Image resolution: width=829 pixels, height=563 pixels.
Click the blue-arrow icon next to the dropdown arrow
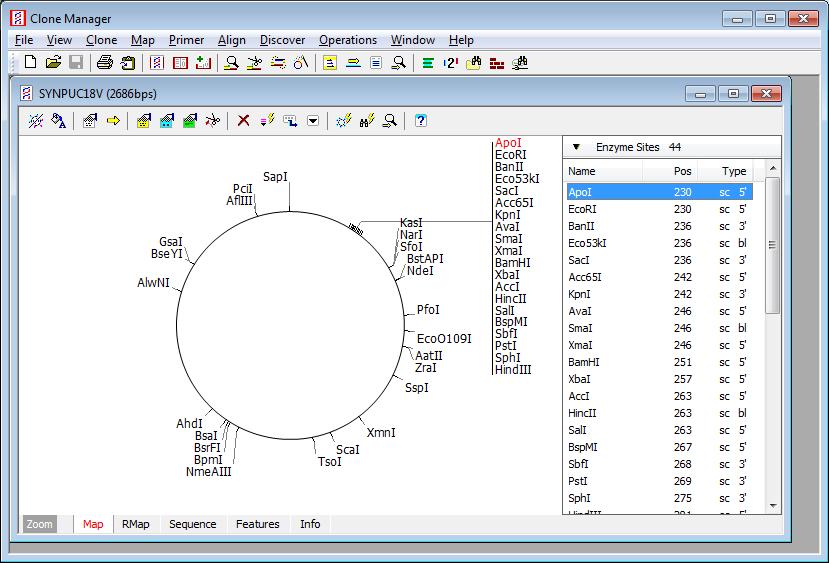pyautogui.click(x=290, y=121)
